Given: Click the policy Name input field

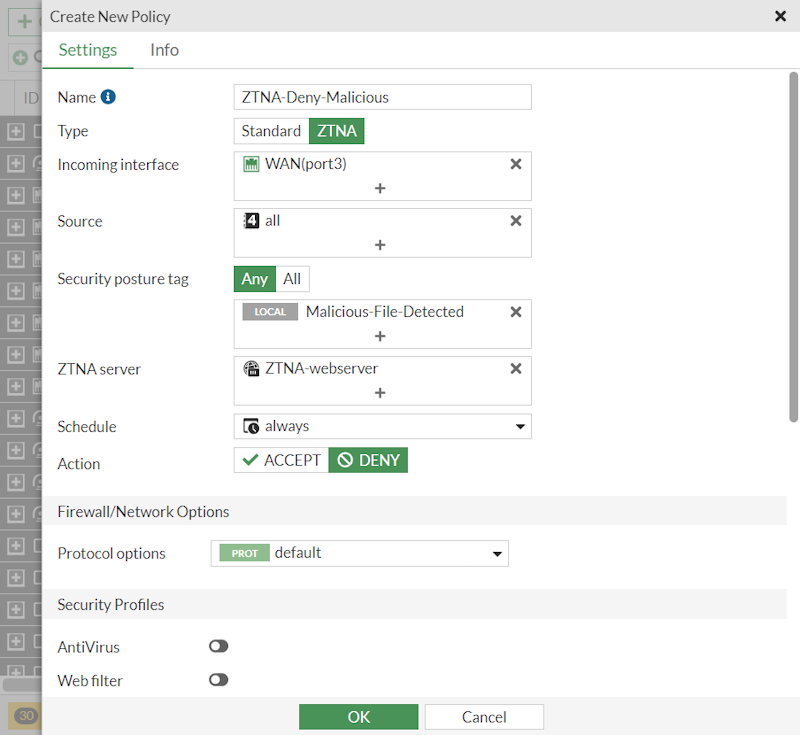Looking at the screenshot, I should click(382, 97).
